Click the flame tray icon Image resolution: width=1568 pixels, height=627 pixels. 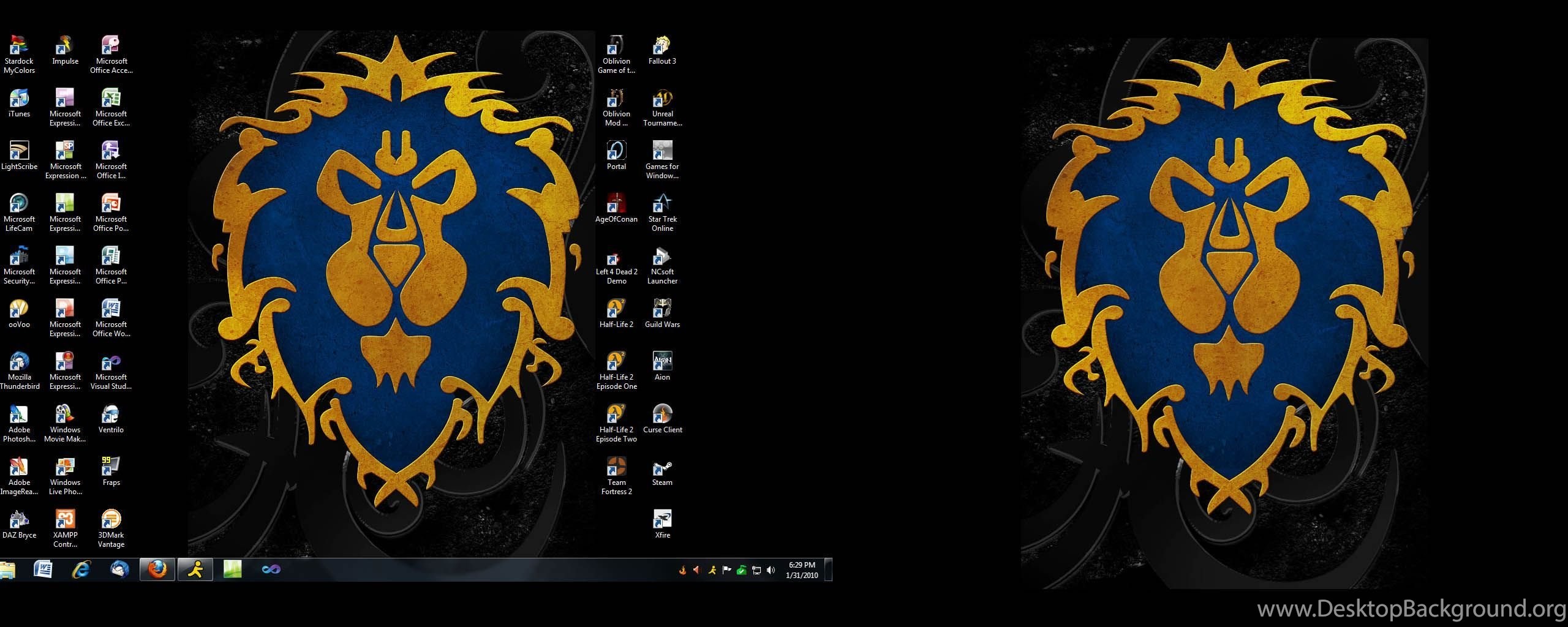pos(682,570)
